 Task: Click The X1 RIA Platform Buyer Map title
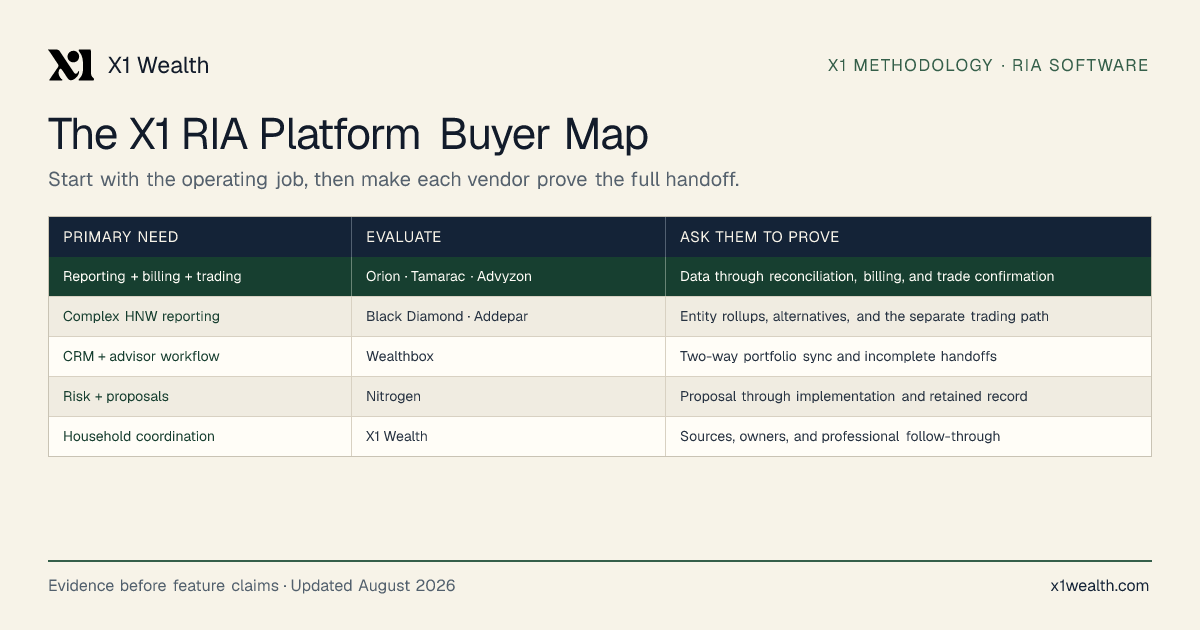click(x=348, y=134)
